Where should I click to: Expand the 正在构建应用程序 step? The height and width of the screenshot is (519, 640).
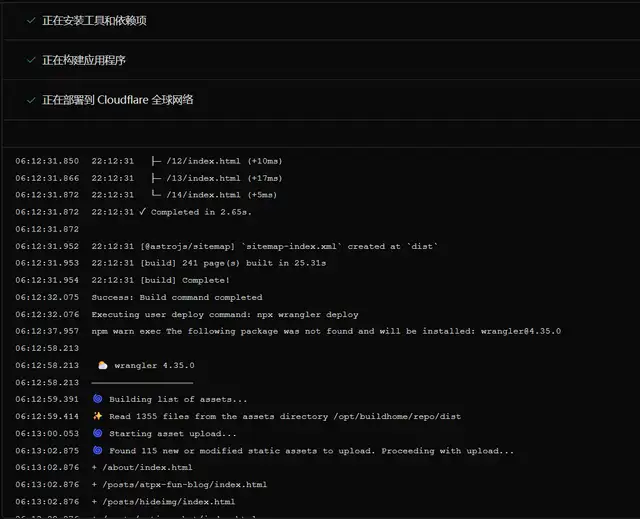(x=84, y=61)
